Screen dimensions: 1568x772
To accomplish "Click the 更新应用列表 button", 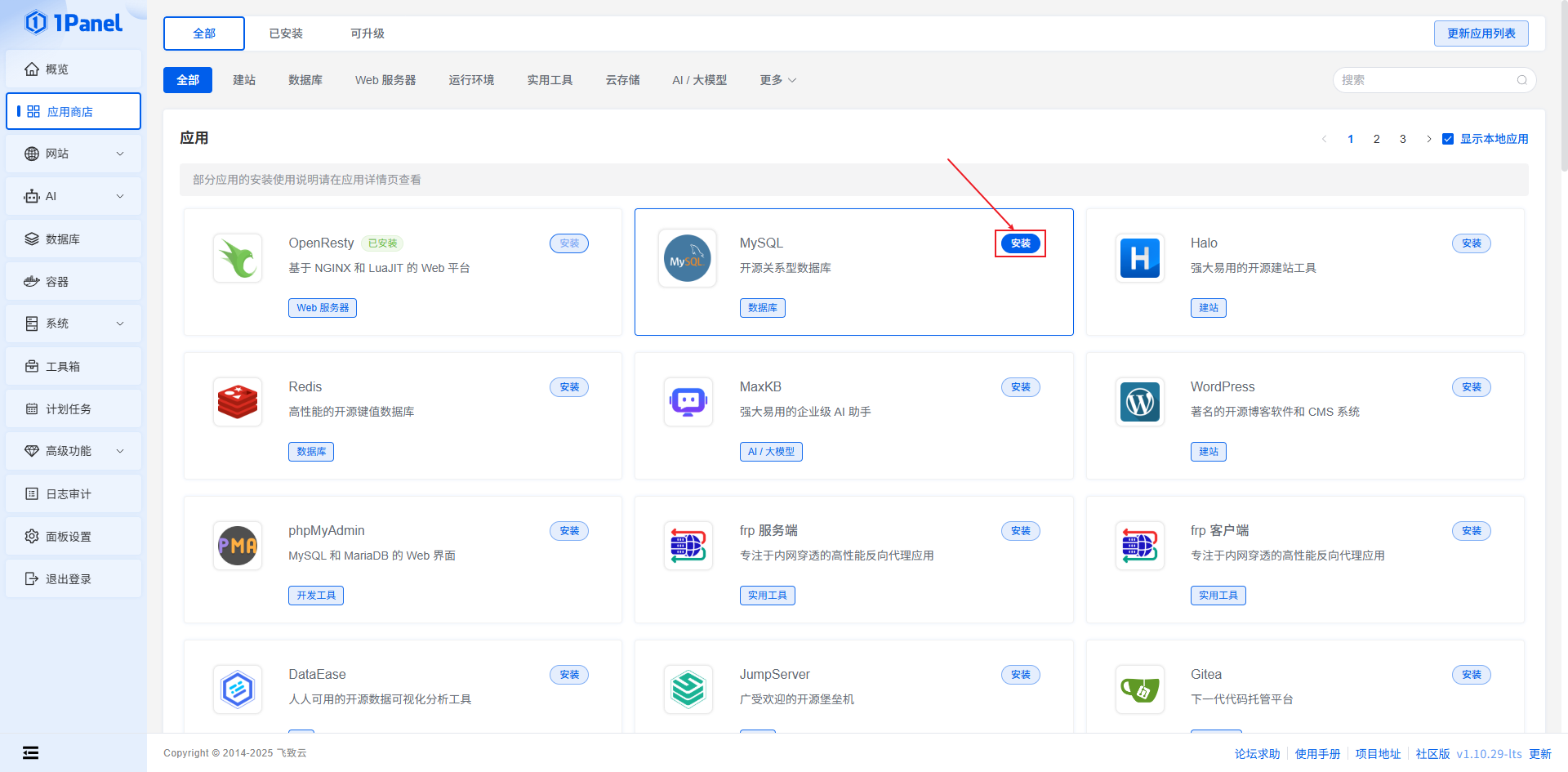I will (1481, 33).
